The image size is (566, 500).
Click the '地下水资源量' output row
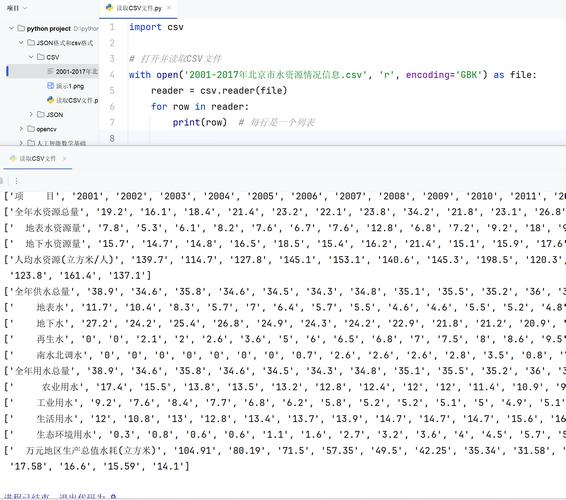click(x=284, y=244)
